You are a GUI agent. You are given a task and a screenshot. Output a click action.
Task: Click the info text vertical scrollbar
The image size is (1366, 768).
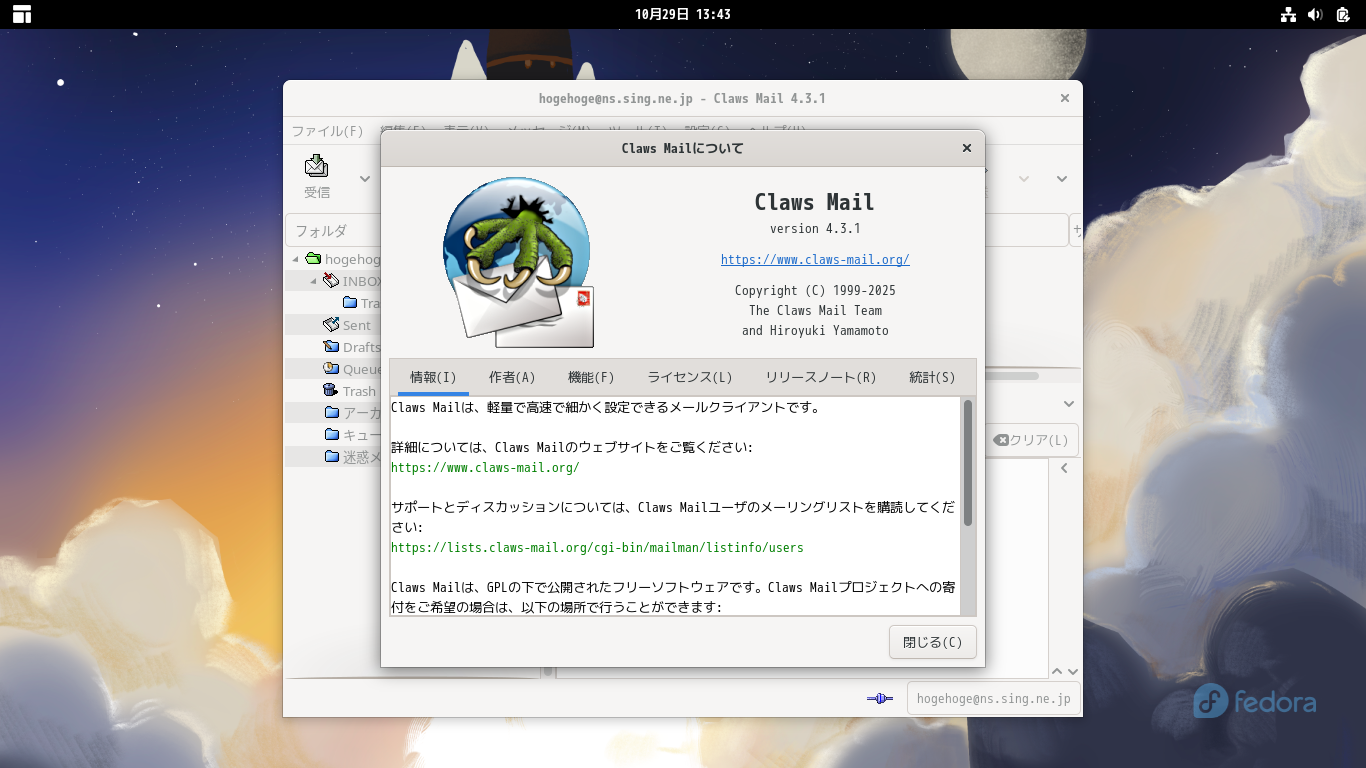point(968,463)
